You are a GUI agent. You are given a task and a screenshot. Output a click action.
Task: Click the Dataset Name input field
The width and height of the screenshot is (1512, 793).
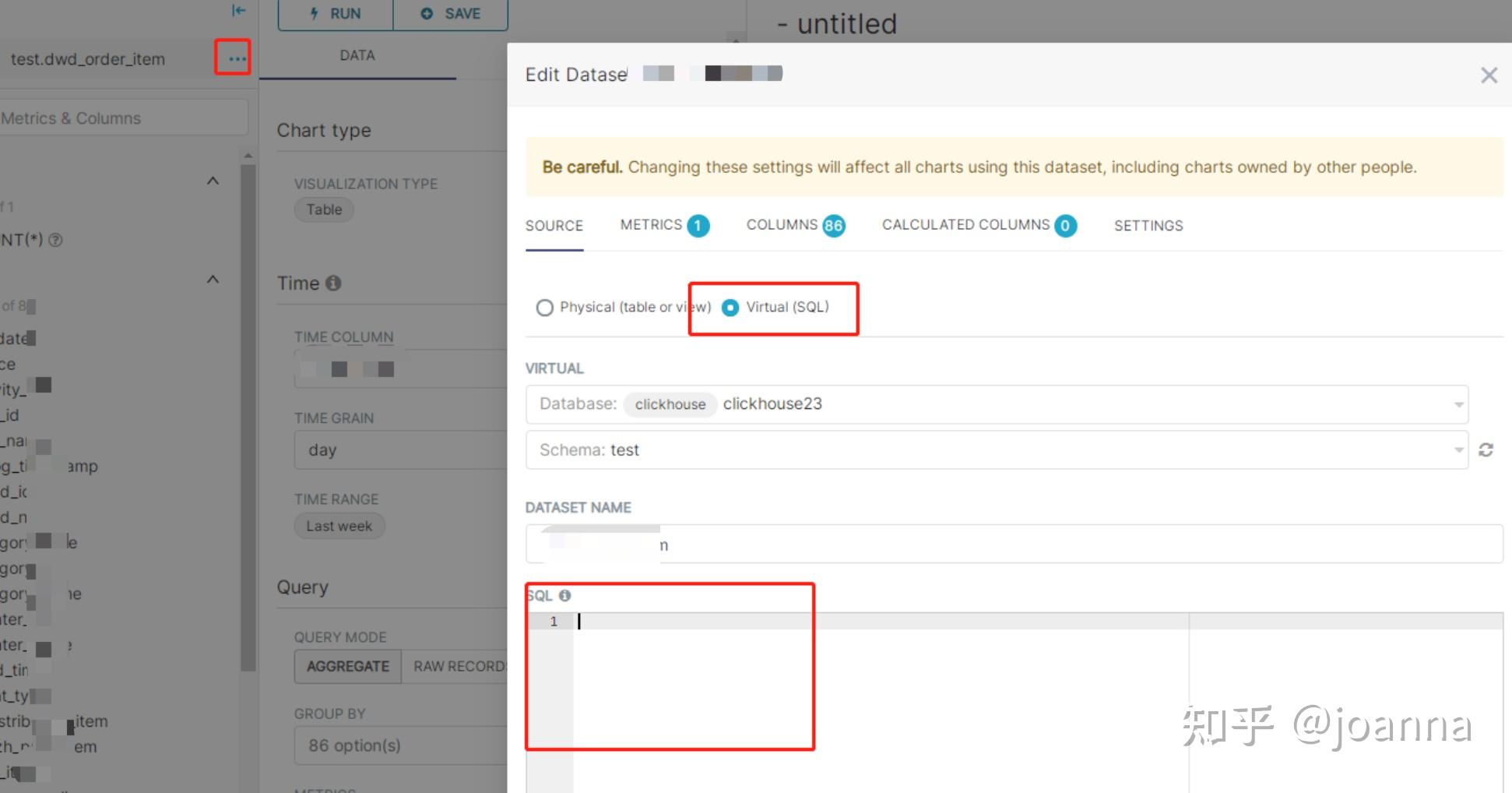(x=1012, y=545)
